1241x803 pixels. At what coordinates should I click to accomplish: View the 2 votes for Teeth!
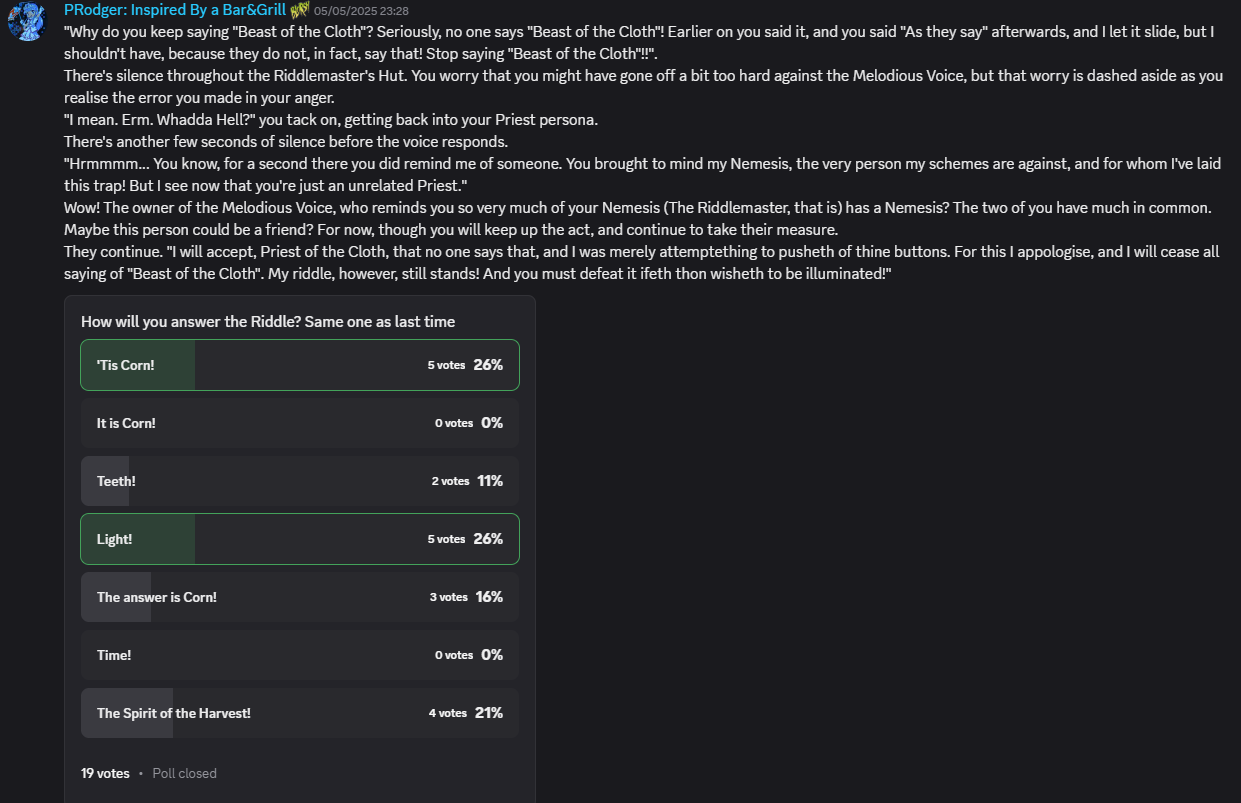click(x=450, y=481)
